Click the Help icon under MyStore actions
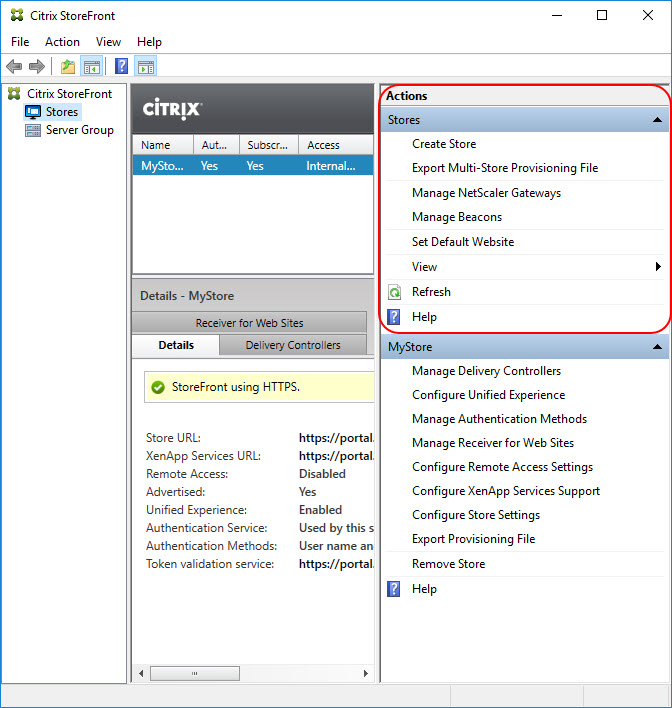The image size is (672, 708). [393, 589]
